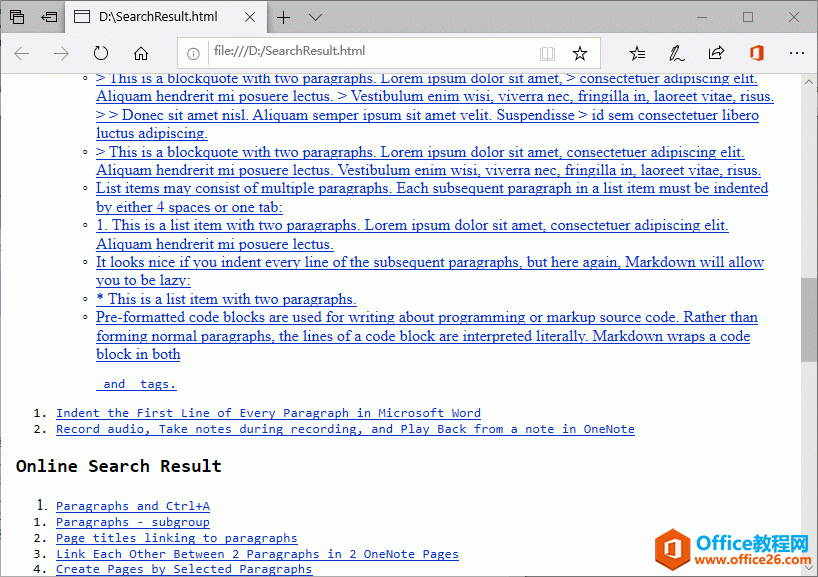
Task: Open the browser home page
Action: tap(140, 53)
